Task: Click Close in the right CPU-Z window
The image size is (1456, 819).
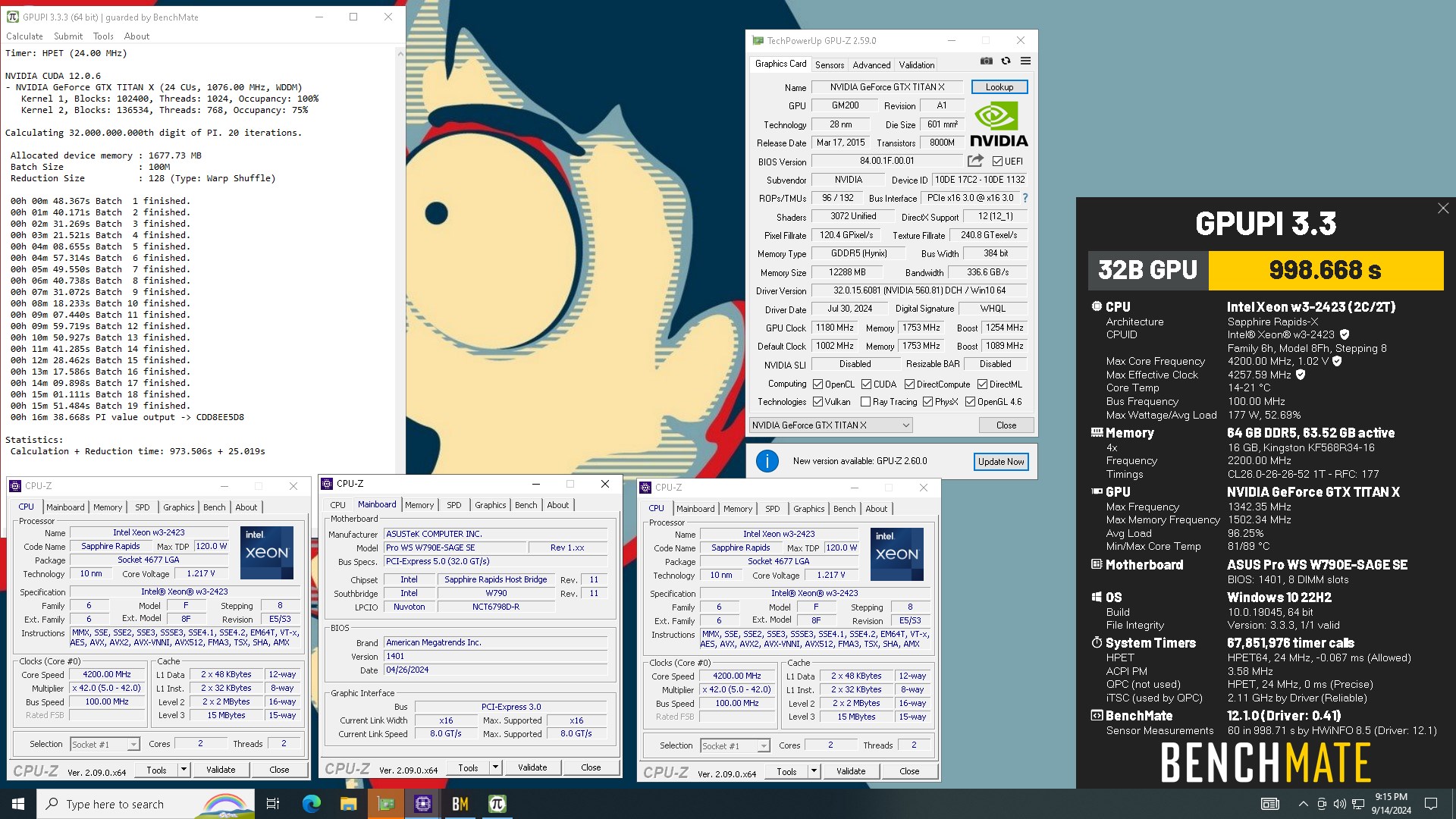Action: 909,771
